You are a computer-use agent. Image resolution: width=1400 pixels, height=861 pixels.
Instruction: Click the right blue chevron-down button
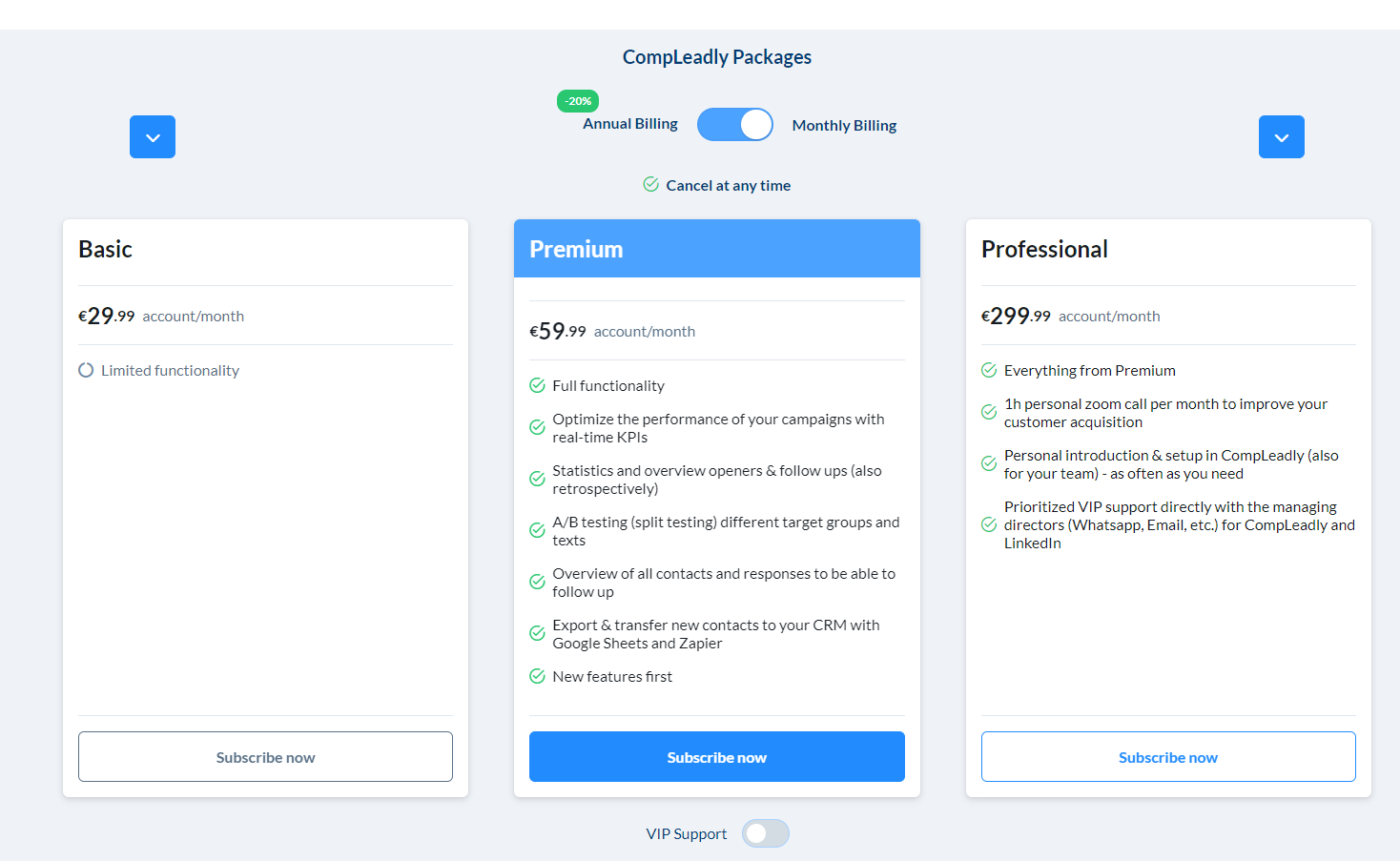[x=1281, y=137]
